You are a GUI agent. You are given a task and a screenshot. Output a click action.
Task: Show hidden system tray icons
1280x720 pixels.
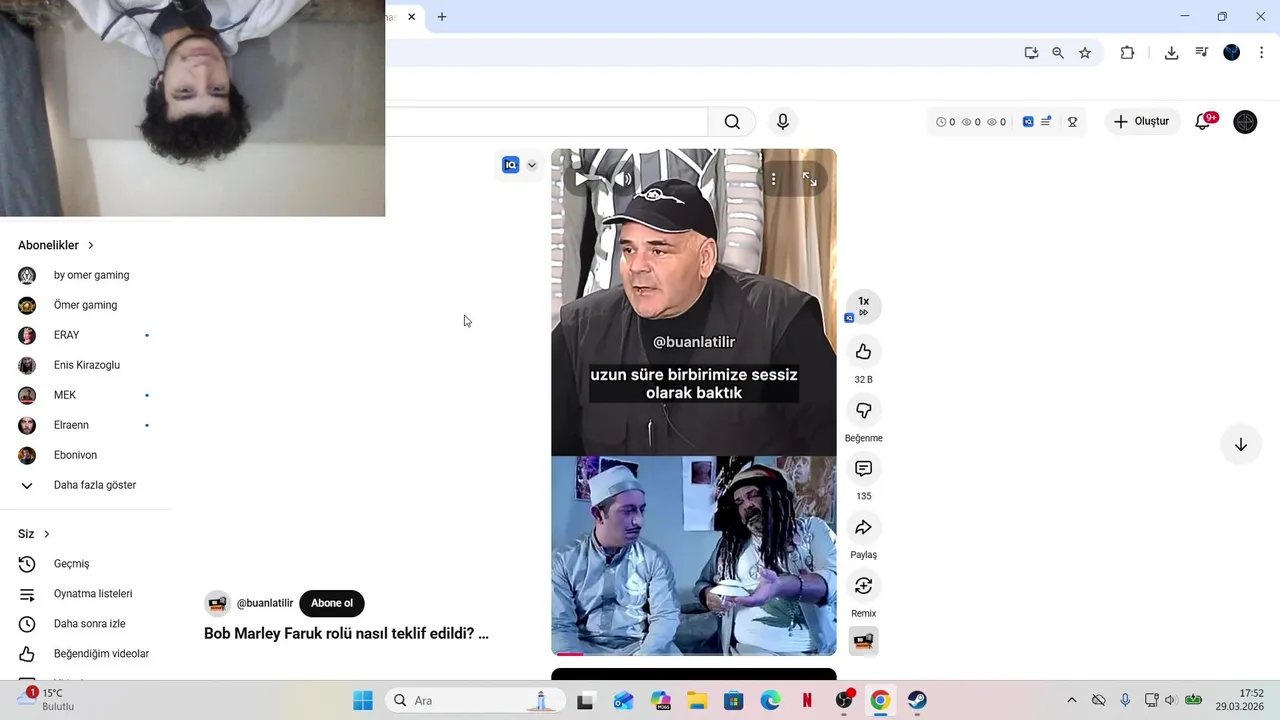point(1072,700)
